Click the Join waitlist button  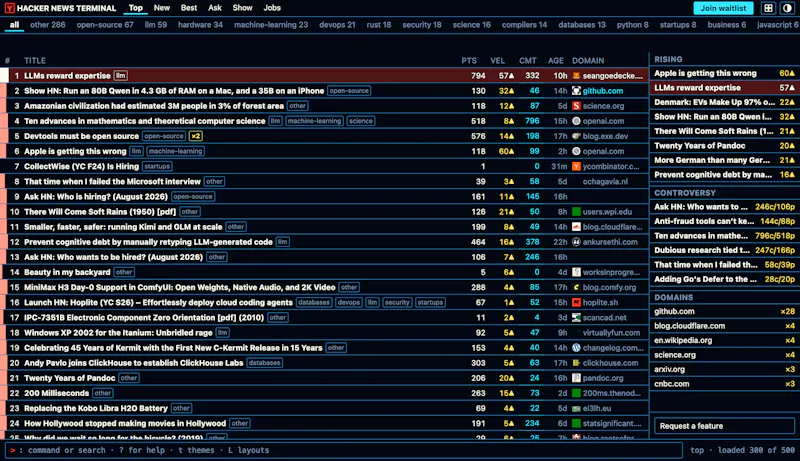tap(723, 8)
